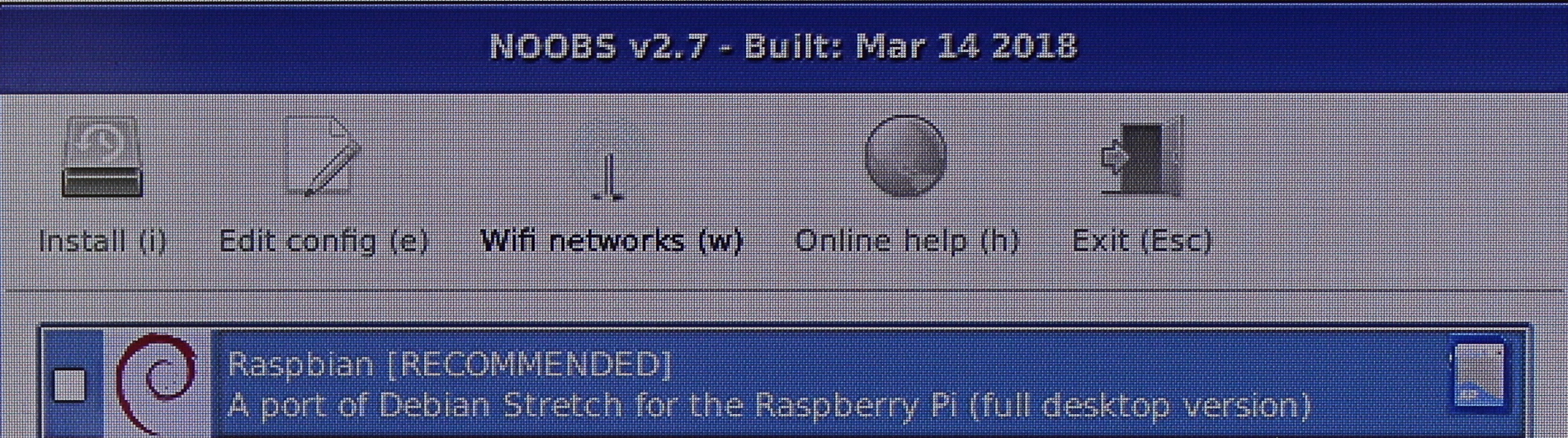Click the "Install (i)" label
Viewport: 1568px width, 438px height.
(x=102, y=241)
